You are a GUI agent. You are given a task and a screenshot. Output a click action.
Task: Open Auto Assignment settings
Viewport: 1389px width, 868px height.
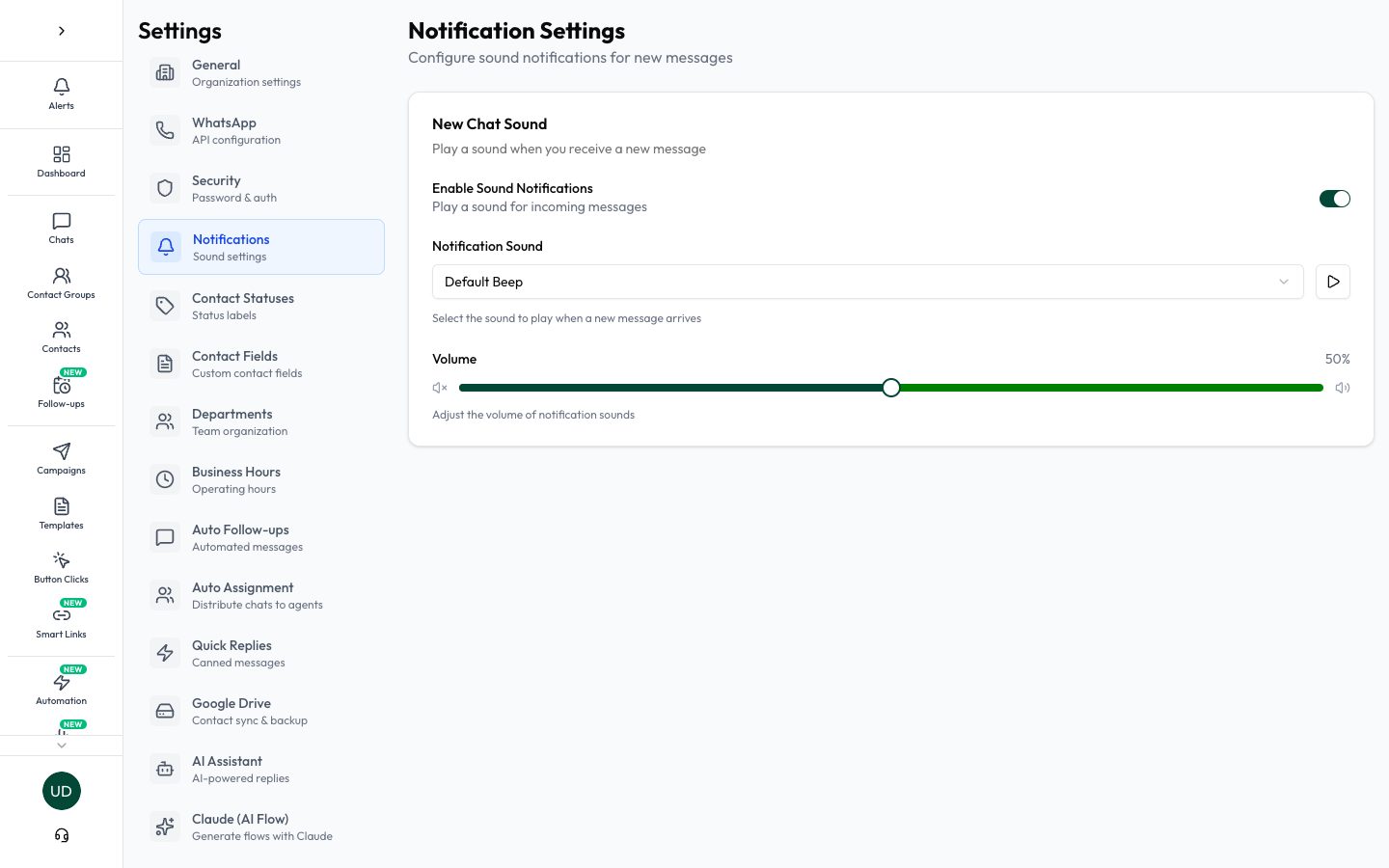pos(261,595)
